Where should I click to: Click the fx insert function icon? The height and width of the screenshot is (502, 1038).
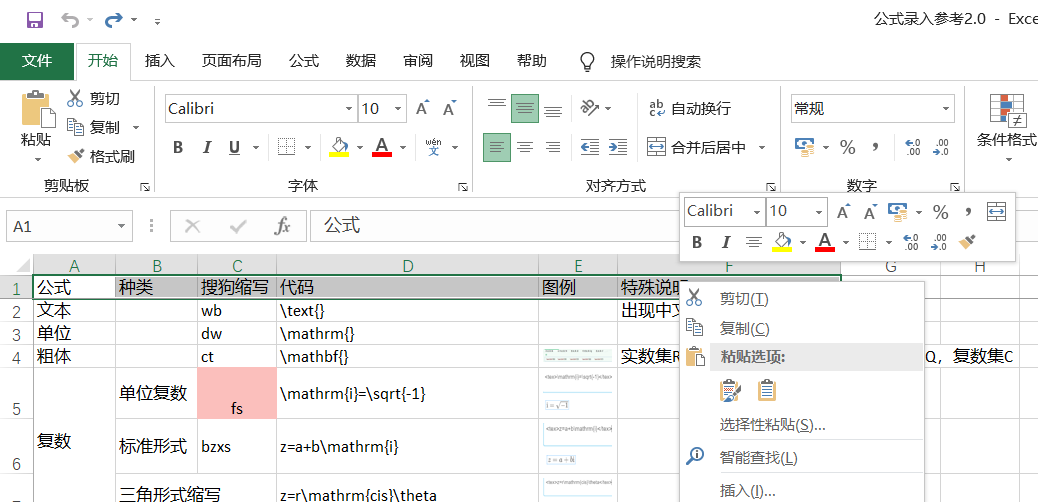tap(283, 226)
